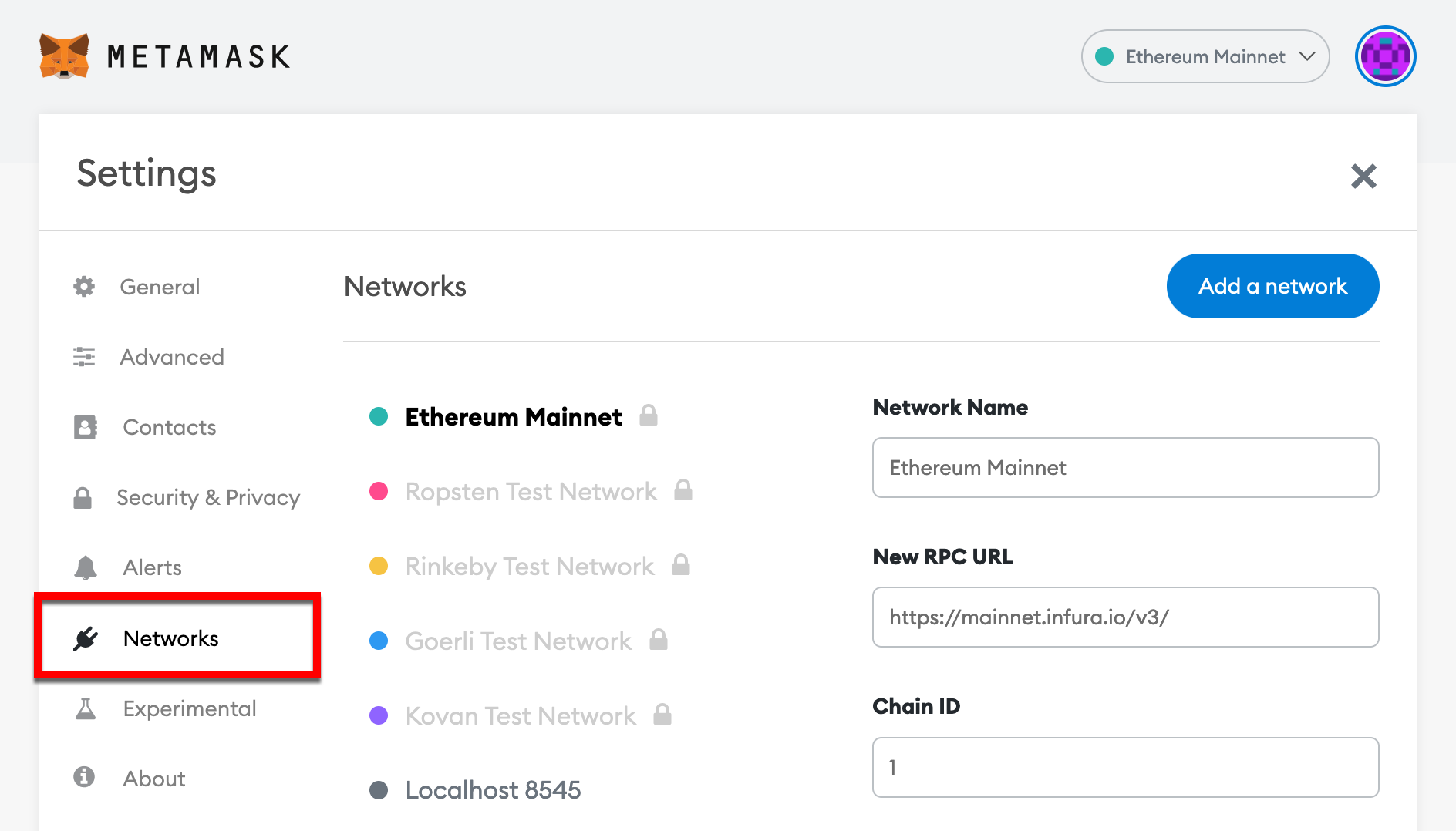Click the Chain ID input field
Screen dimensions: 1456x831
pos(1125,768)
